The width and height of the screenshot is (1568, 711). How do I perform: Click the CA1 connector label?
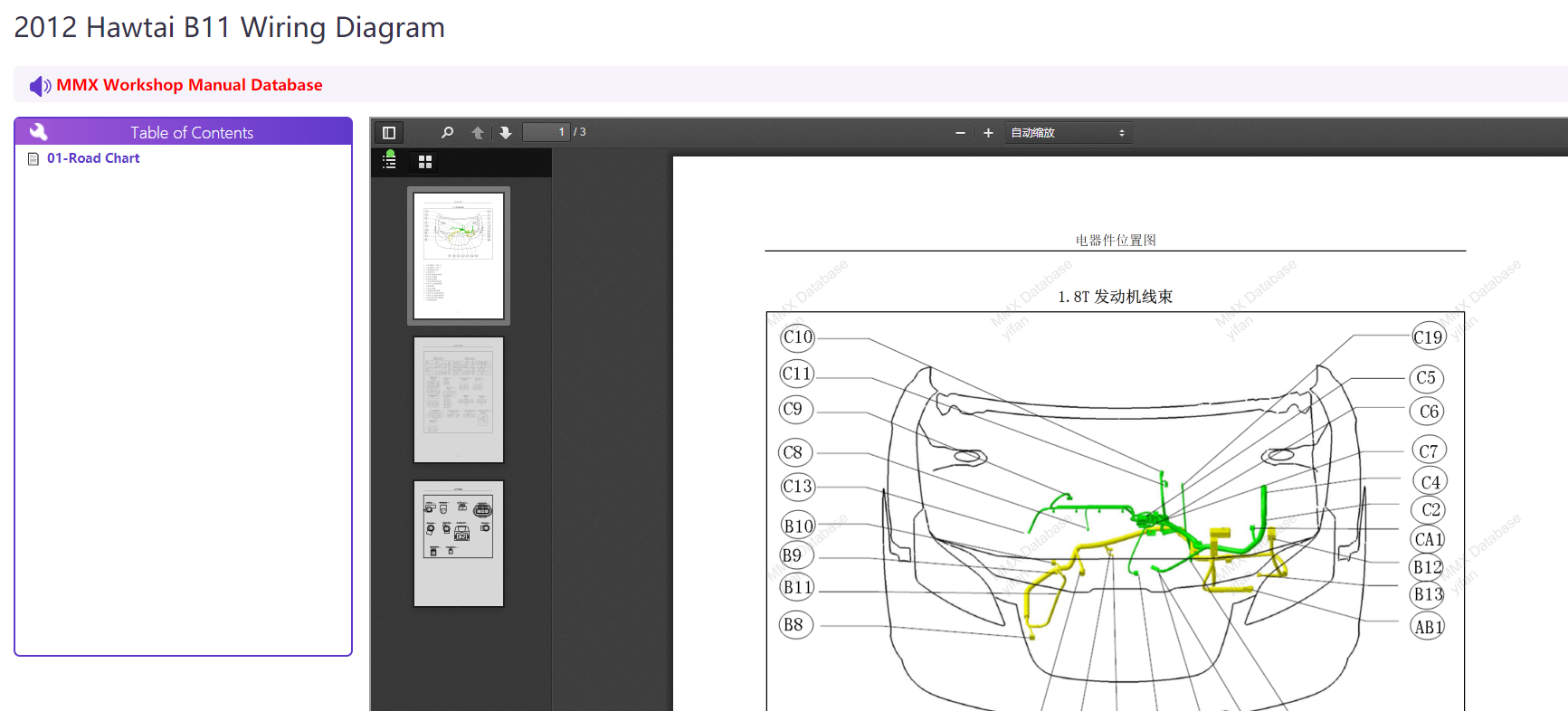point(1429,540)
